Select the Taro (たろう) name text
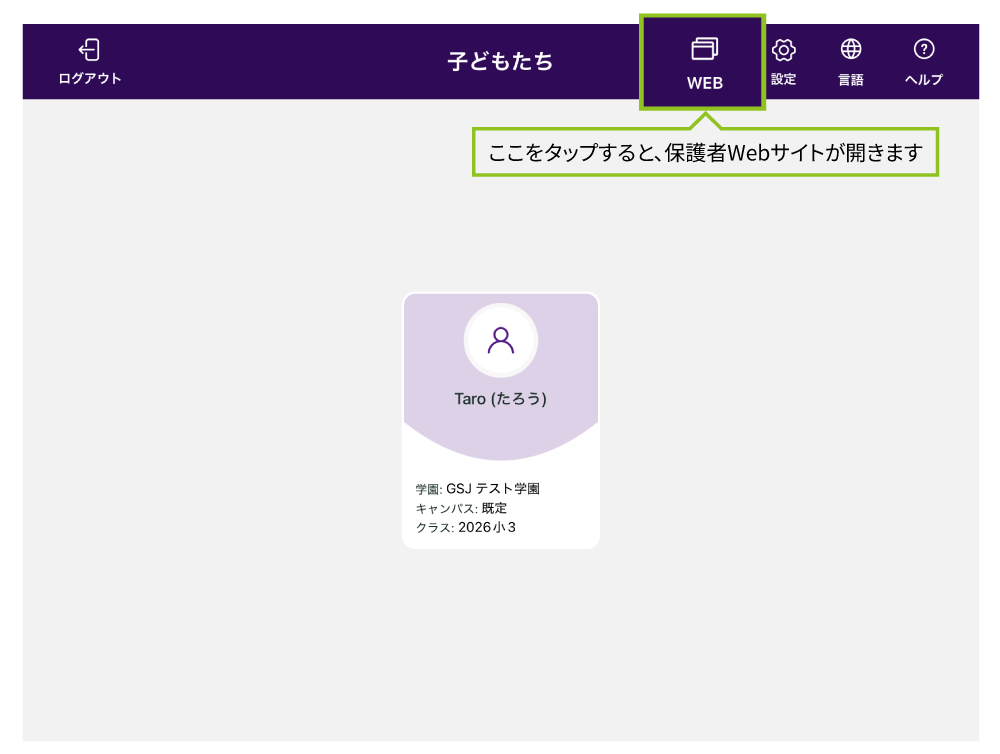The image size is (1000, 754). (x=501, y=399)
